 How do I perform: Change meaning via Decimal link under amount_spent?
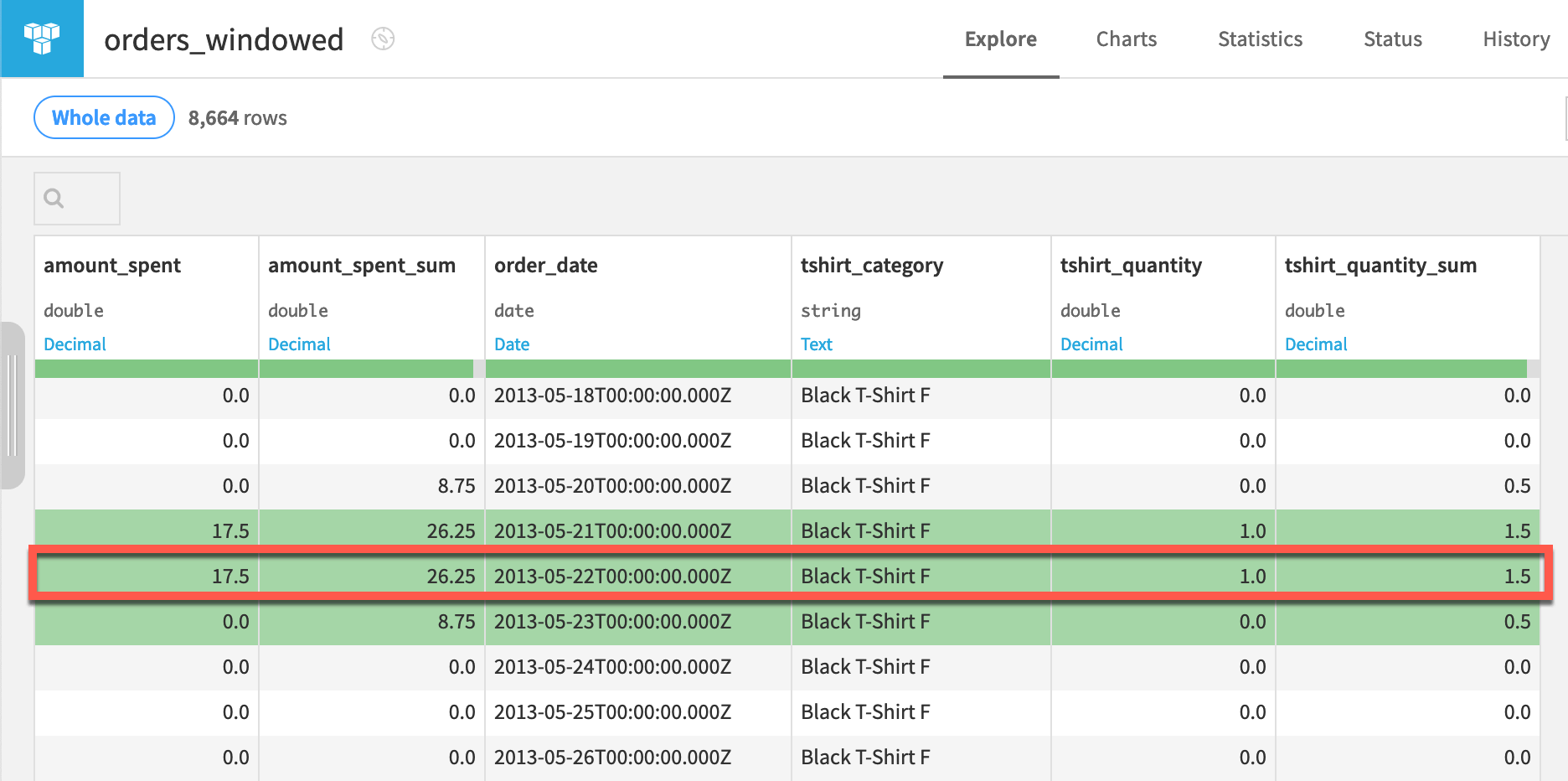coord(75,344)
